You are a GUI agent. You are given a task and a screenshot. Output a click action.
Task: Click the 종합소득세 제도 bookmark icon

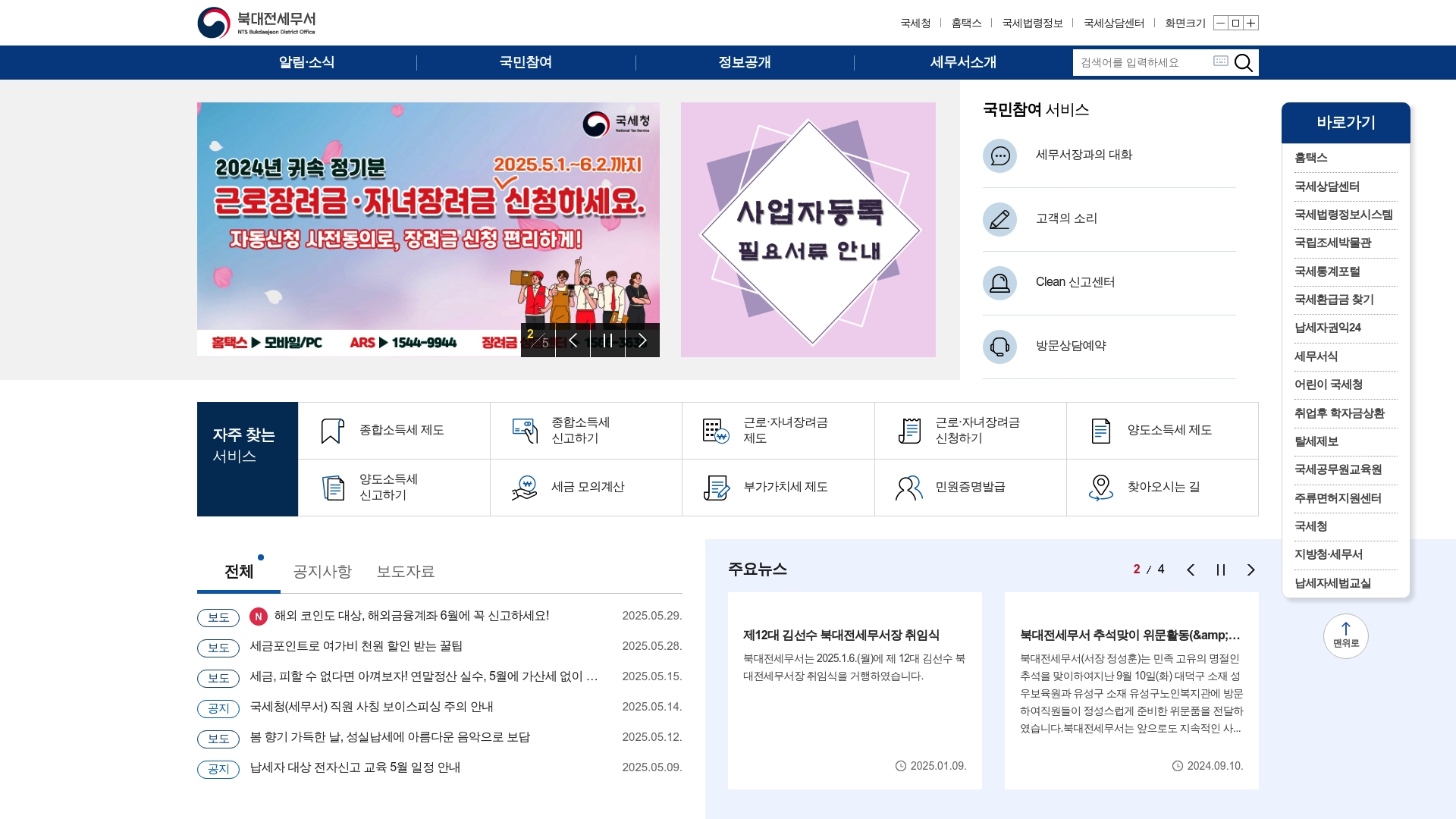click(332, 431)
